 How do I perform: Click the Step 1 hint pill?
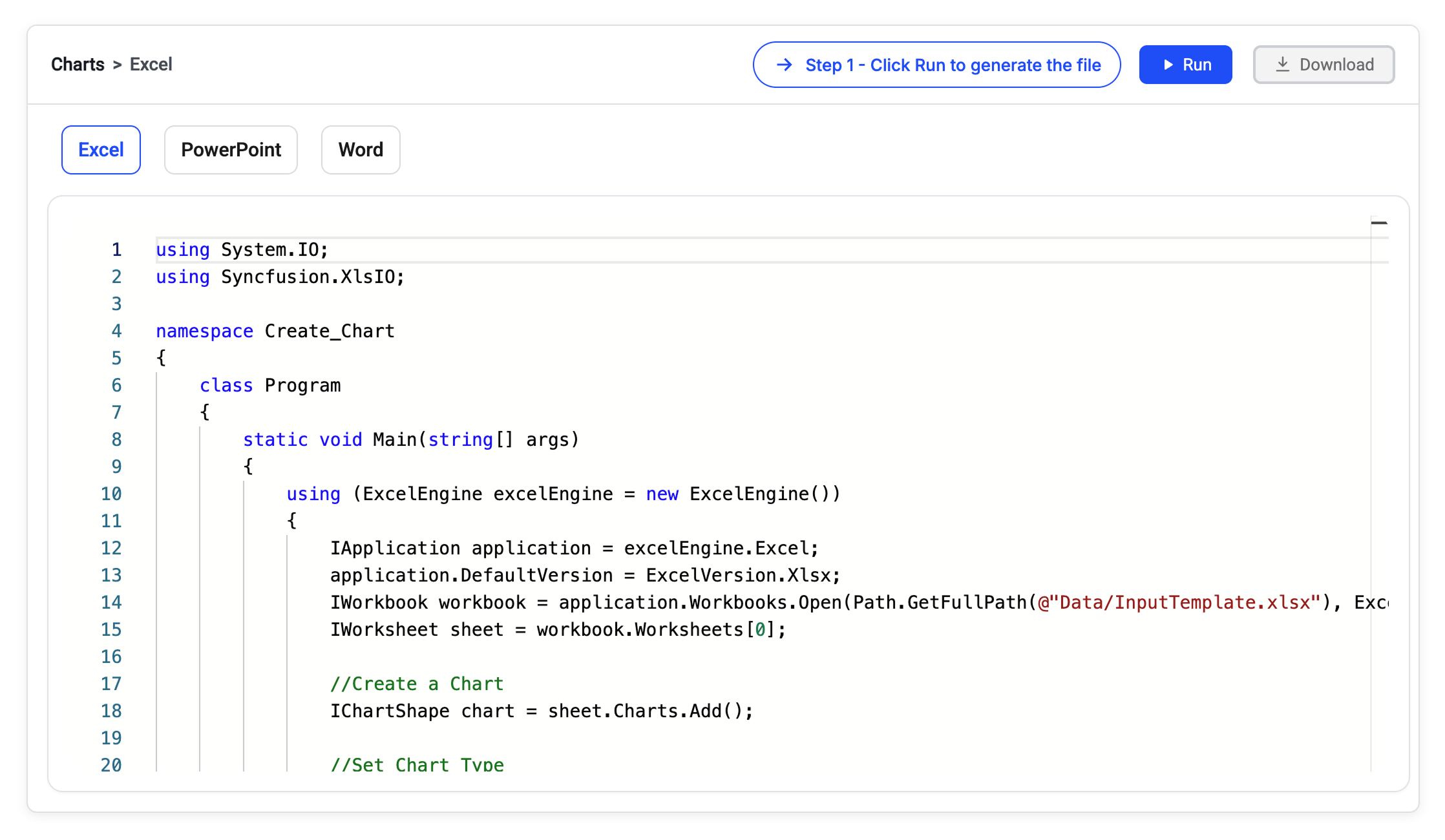936,65
